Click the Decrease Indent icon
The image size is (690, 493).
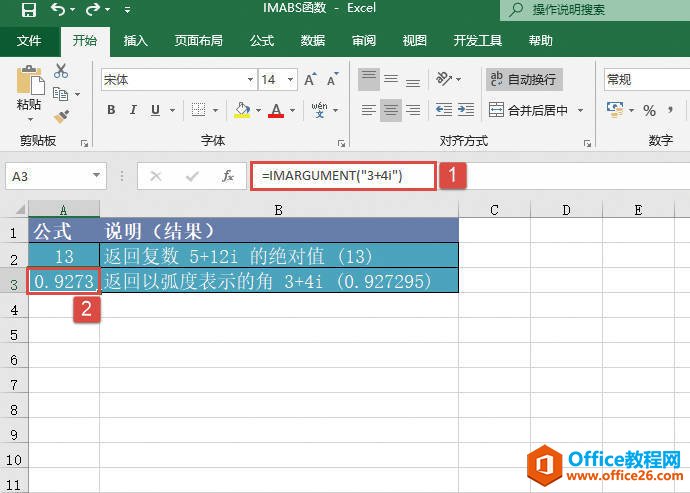pos(444,110)
